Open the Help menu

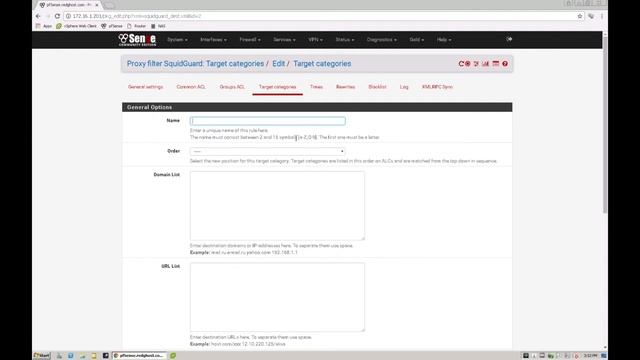coord(444,40)
